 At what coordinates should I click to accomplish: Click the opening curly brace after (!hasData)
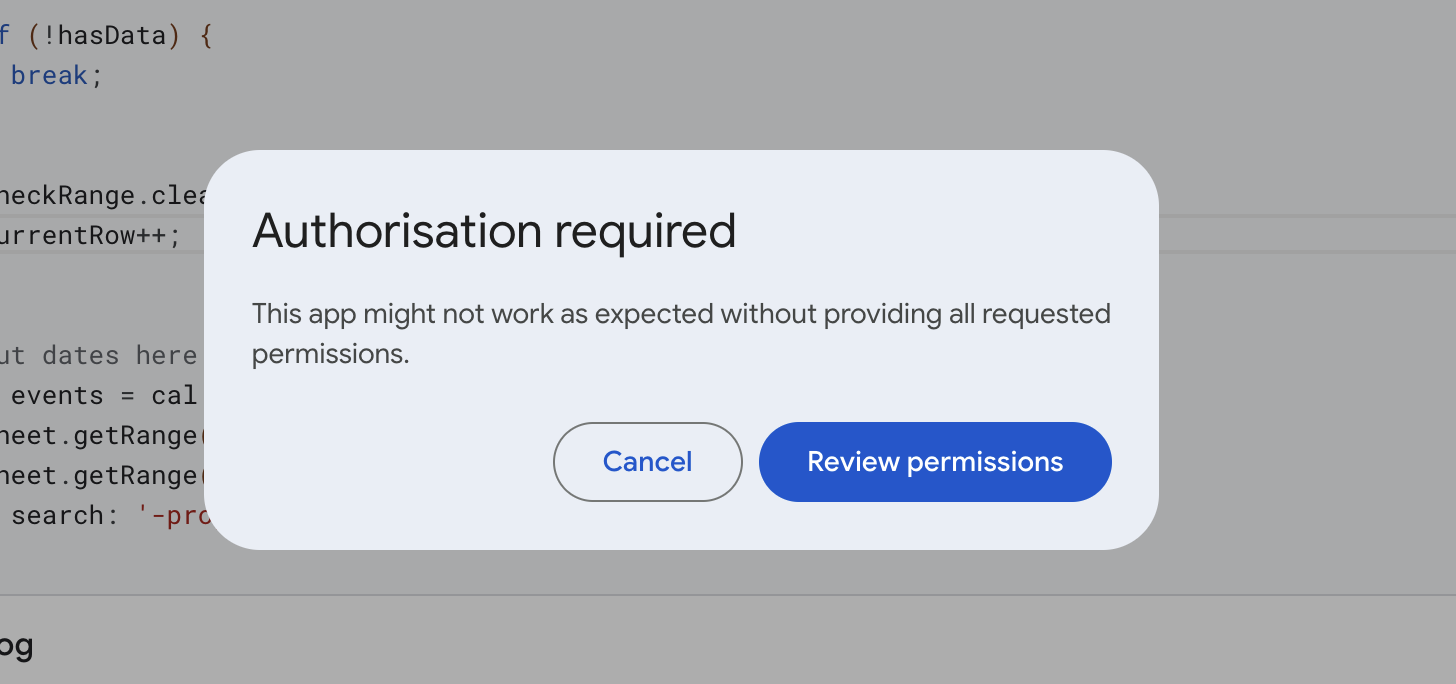pyautogui.click(x=206, y=36)
